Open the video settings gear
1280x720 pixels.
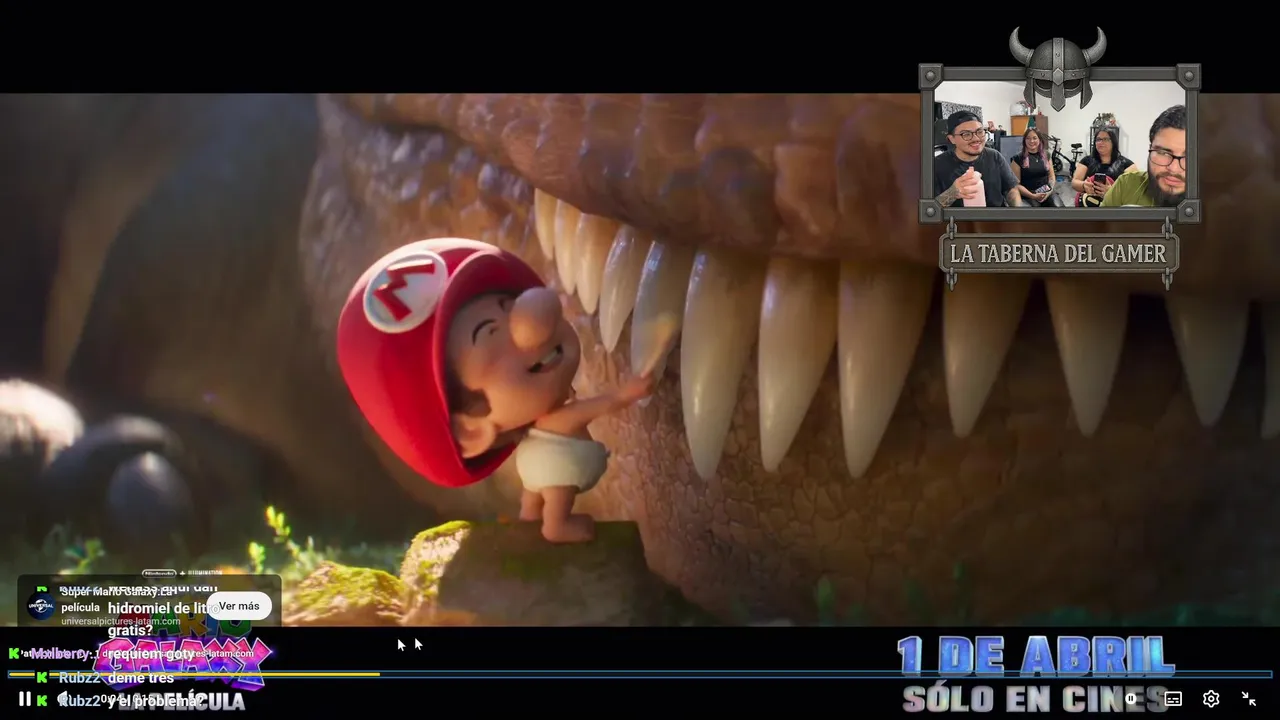click(x=1211, y=699)
